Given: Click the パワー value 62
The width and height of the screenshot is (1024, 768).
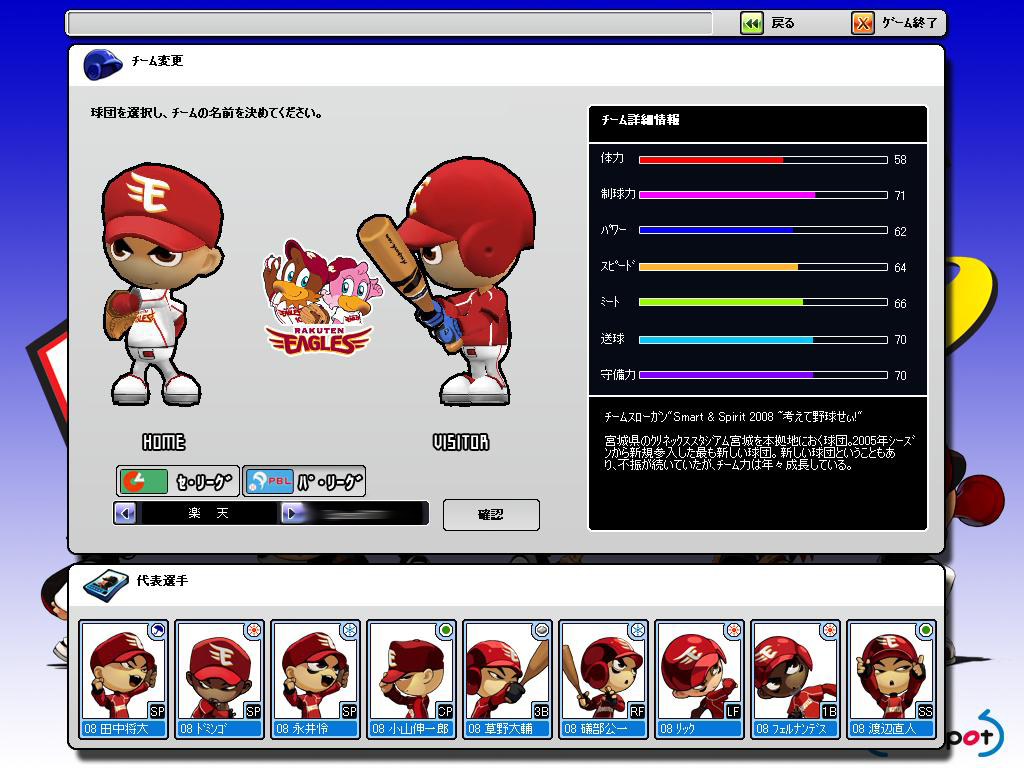Looking at the screenshot, I should pyautogui.click(x=900, y=232).
